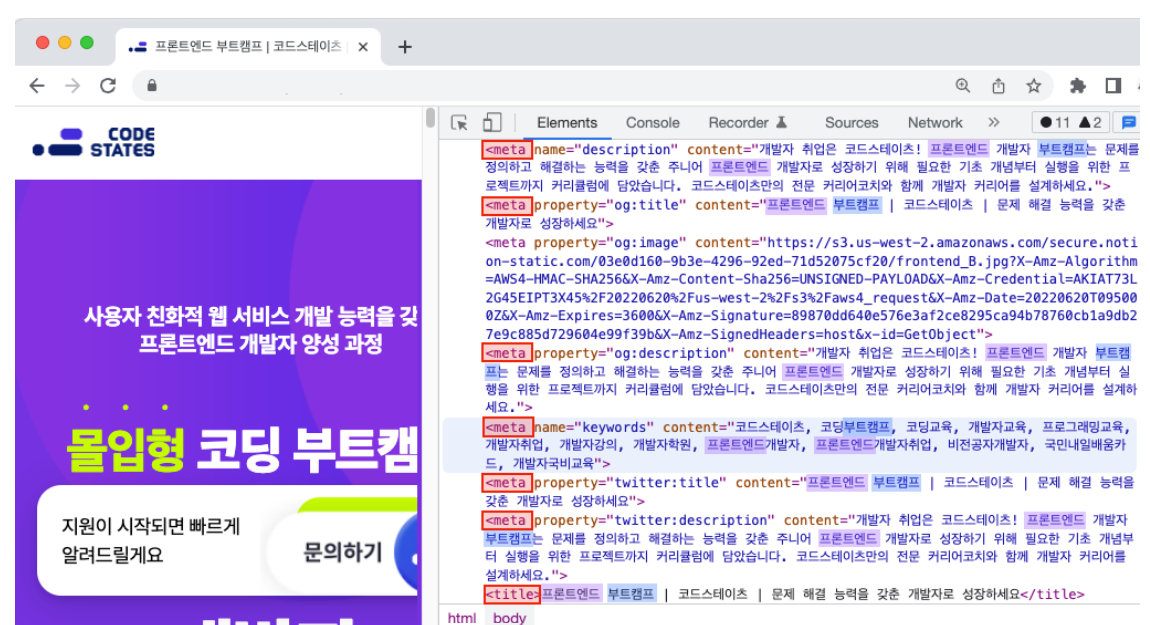Open the blue issues message icon

1129,123
